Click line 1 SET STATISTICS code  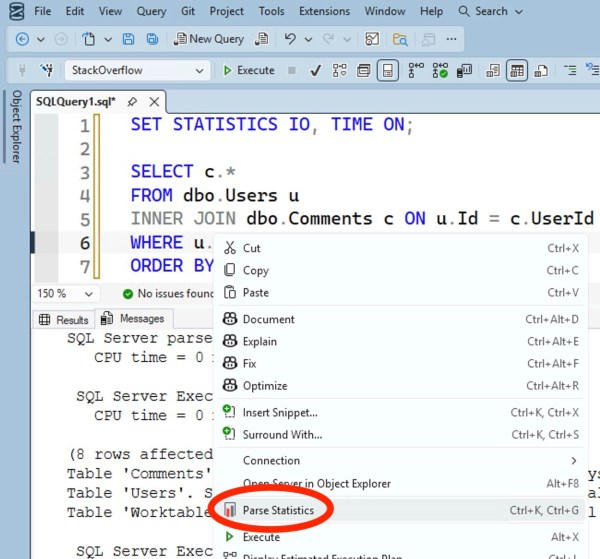tap(272, 125)
